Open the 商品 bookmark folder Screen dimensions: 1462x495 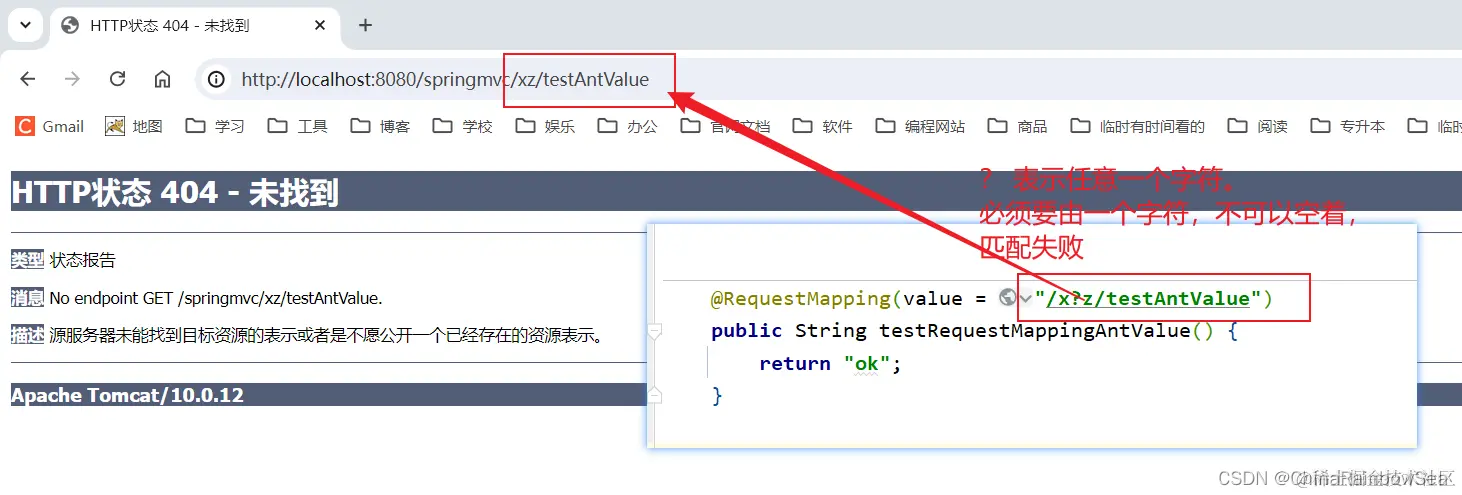(x=1017, y=126)
